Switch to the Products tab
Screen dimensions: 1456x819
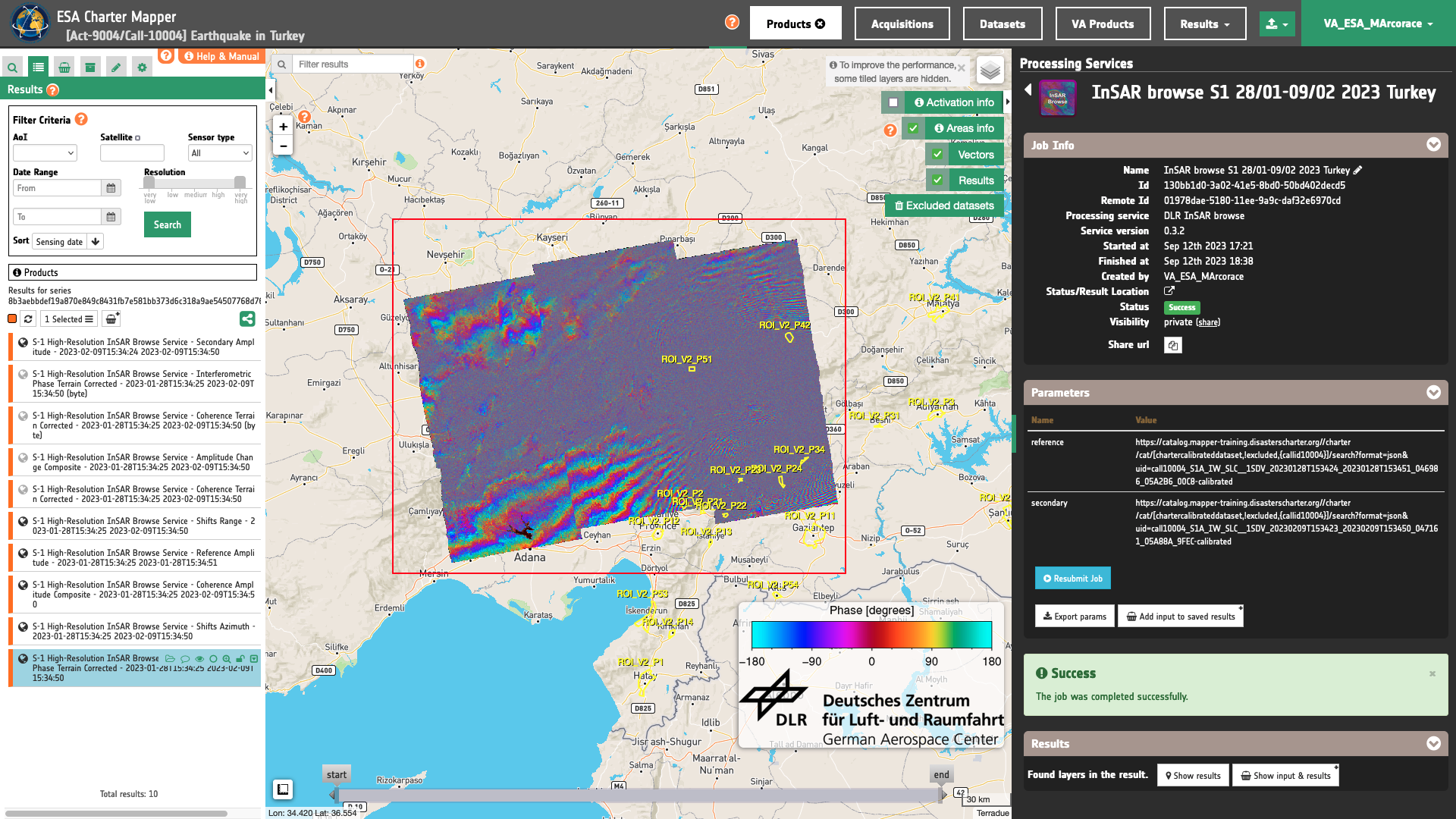pyautogui.click(x=795, y=24)
